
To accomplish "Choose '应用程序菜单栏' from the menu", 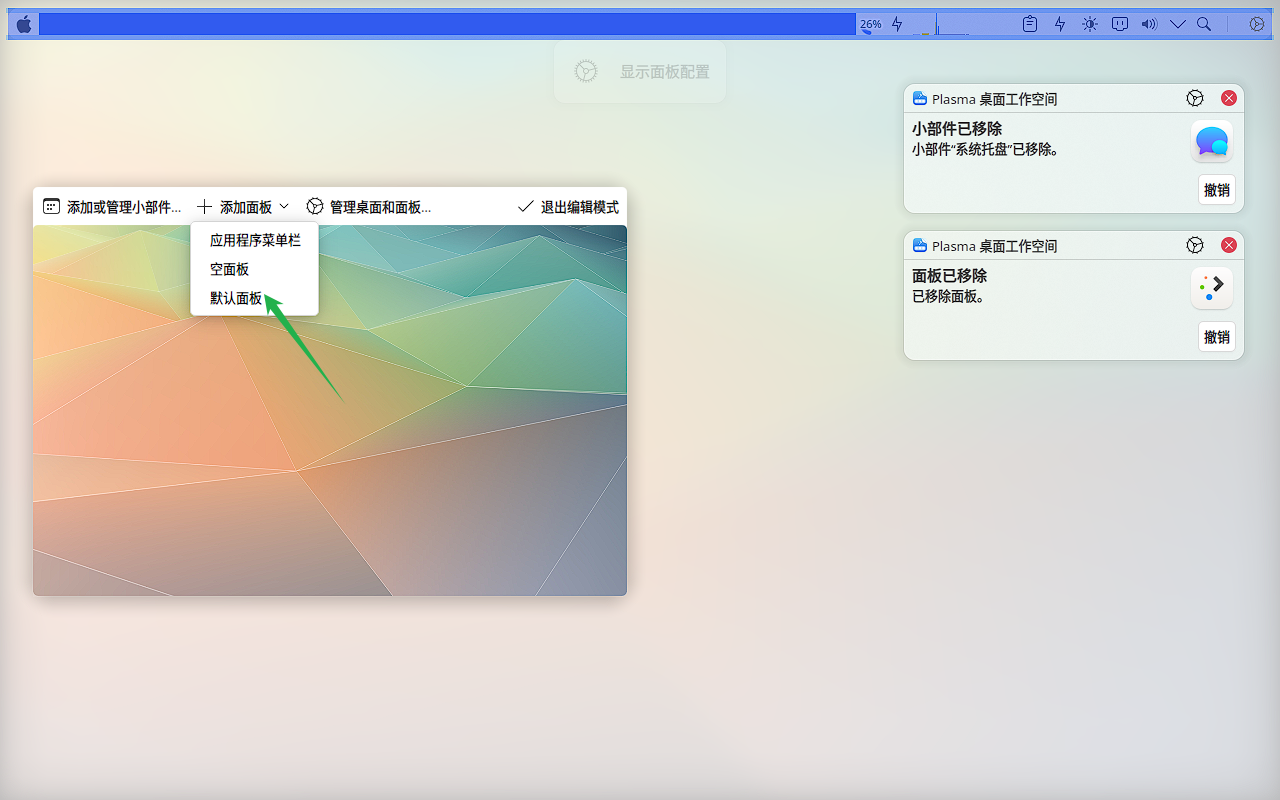I will [x=255, y=240].
